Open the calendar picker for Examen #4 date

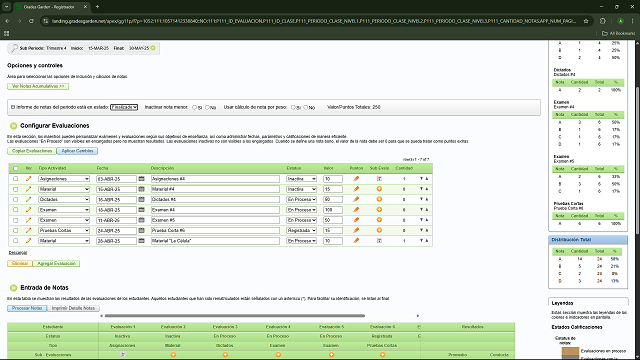pos(141,210)
